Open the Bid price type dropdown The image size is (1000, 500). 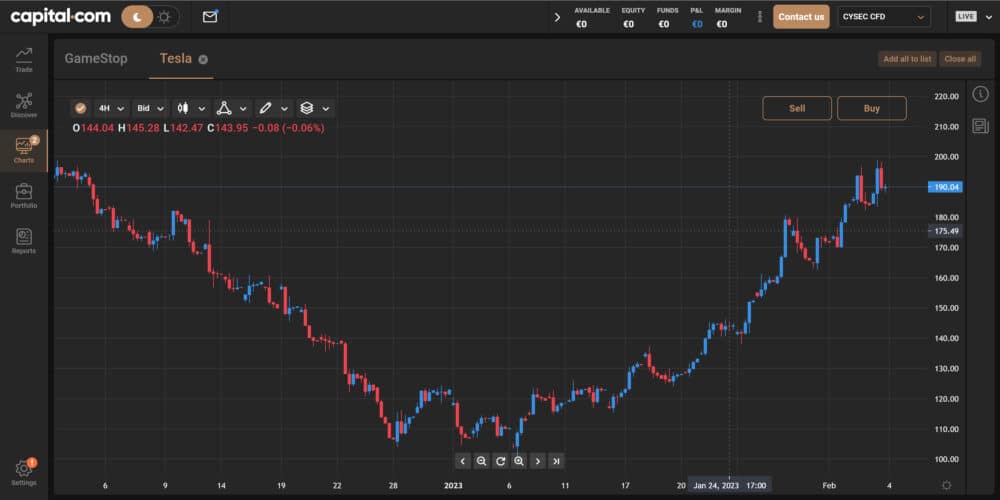point(151,108)
